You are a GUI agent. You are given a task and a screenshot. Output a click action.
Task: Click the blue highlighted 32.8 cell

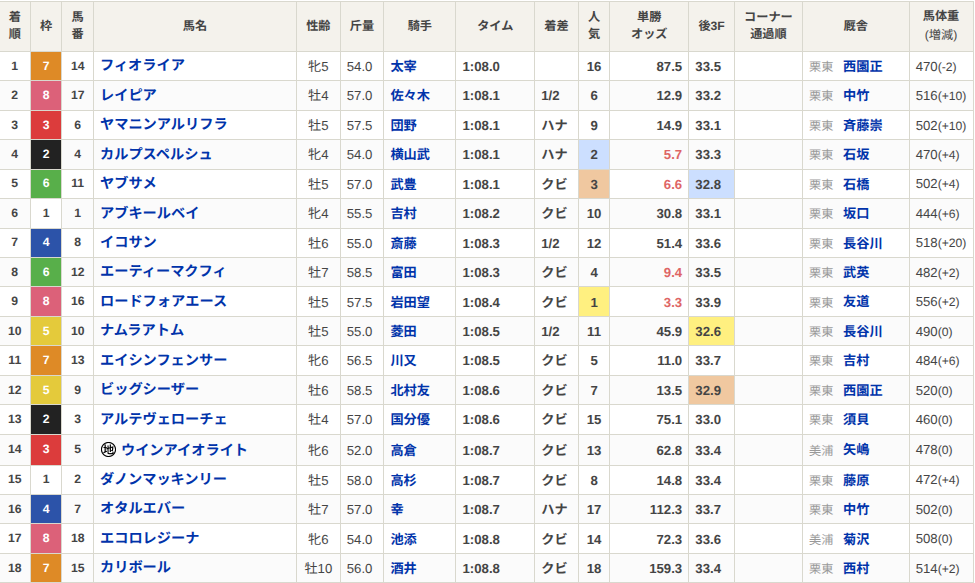711,184
